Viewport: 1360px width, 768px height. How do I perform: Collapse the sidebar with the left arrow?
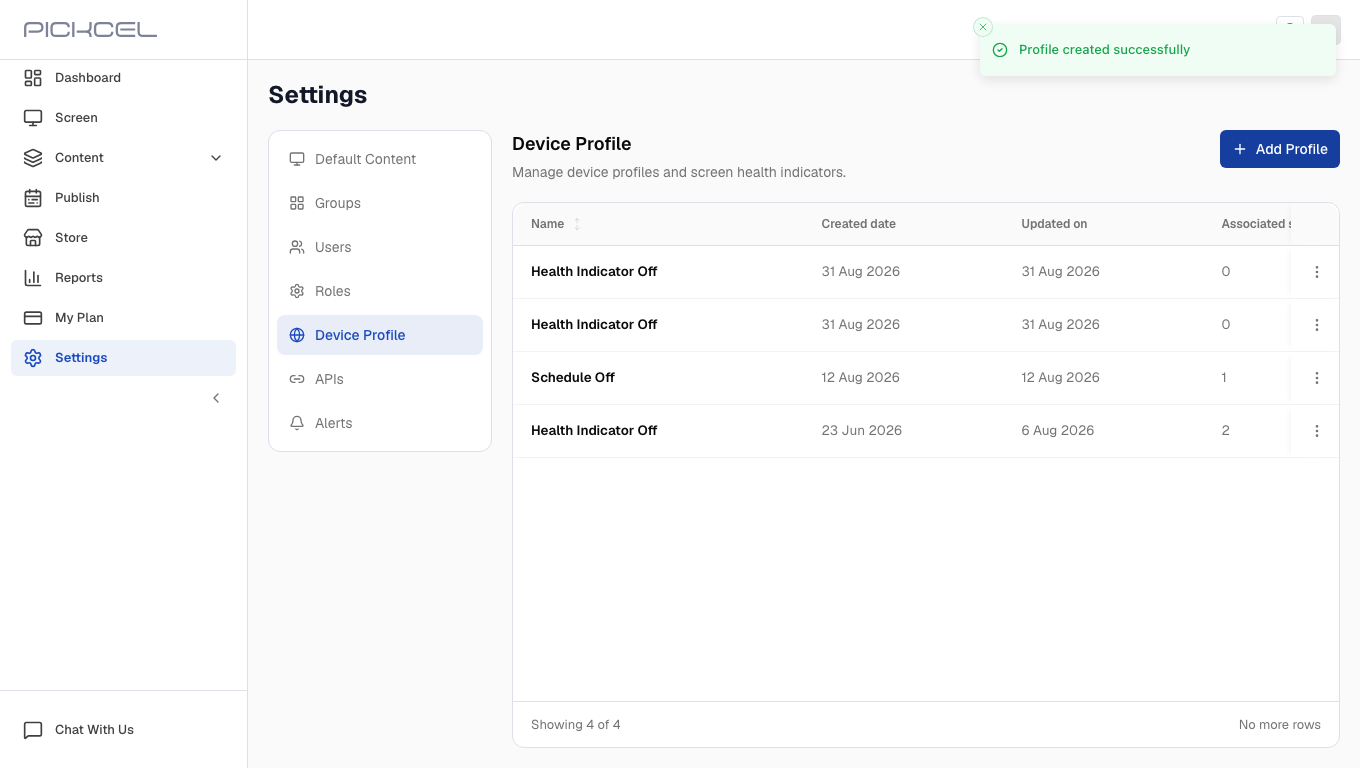216,398
